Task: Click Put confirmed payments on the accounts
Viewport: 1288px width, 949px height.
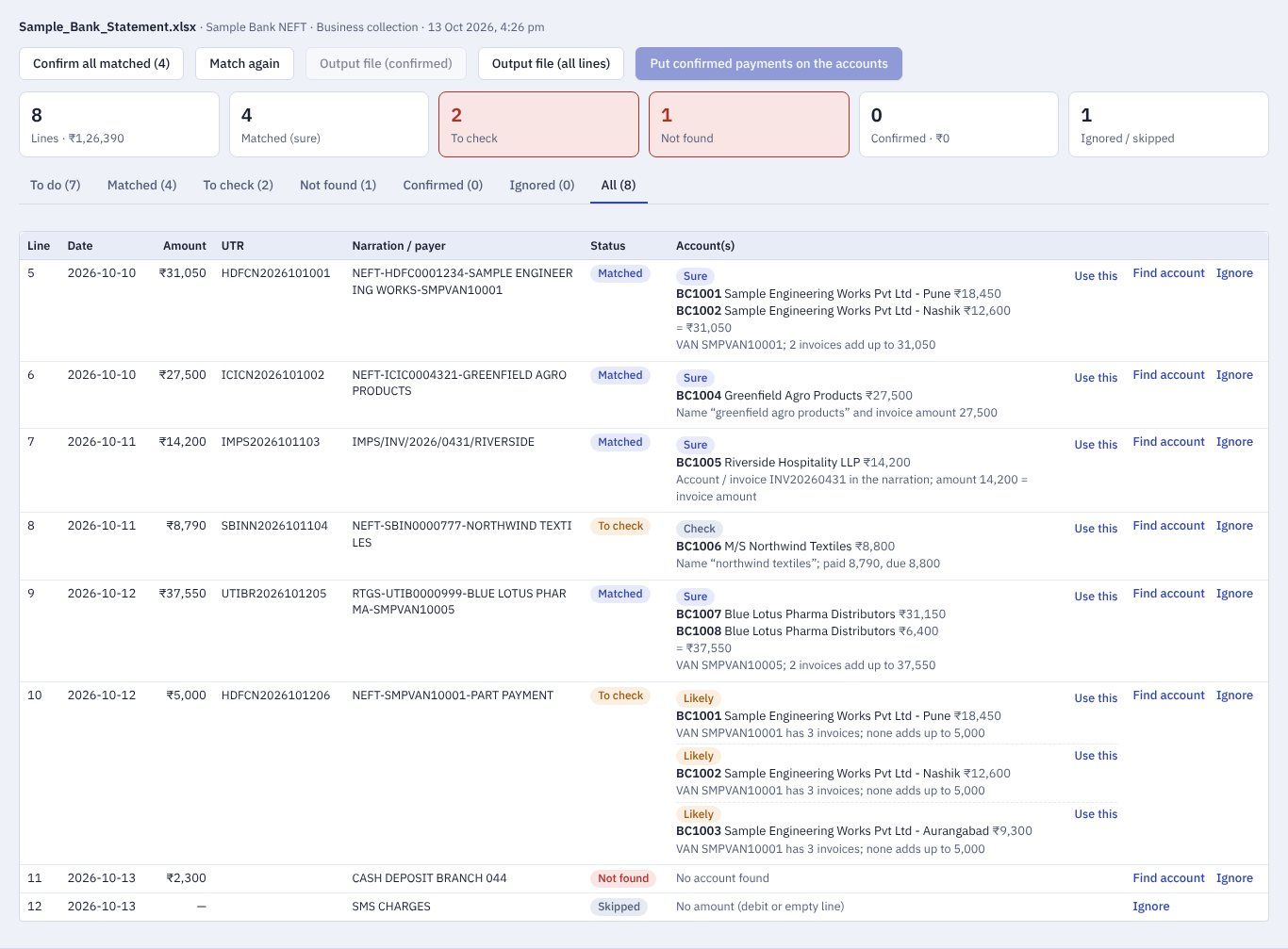Action: 768,63
